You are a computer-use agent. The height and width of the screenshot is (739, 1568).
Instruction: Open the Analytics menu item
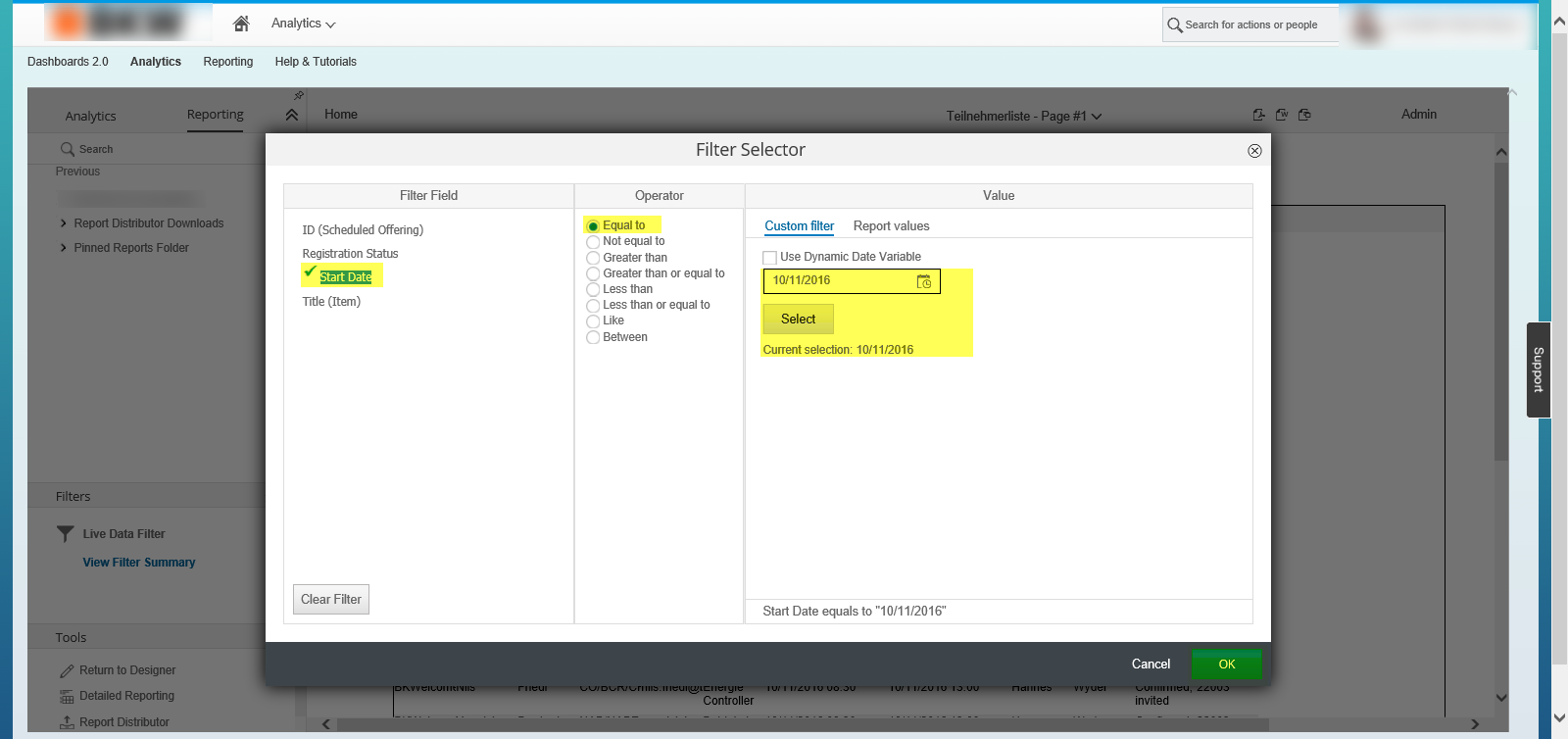[156, 62]
